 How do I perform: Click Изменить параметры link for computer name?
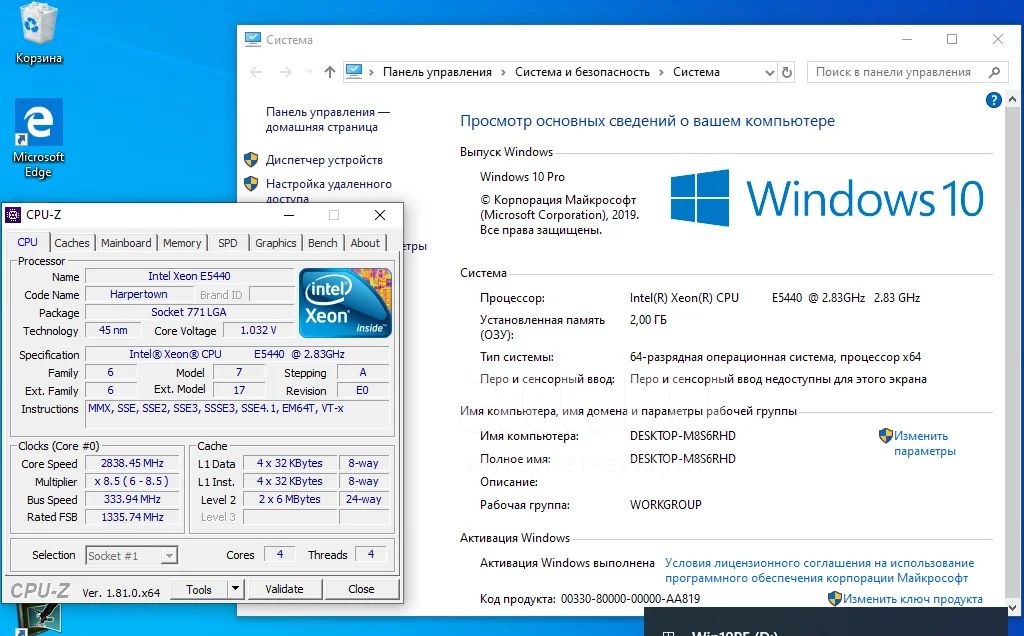click(924, 443)
